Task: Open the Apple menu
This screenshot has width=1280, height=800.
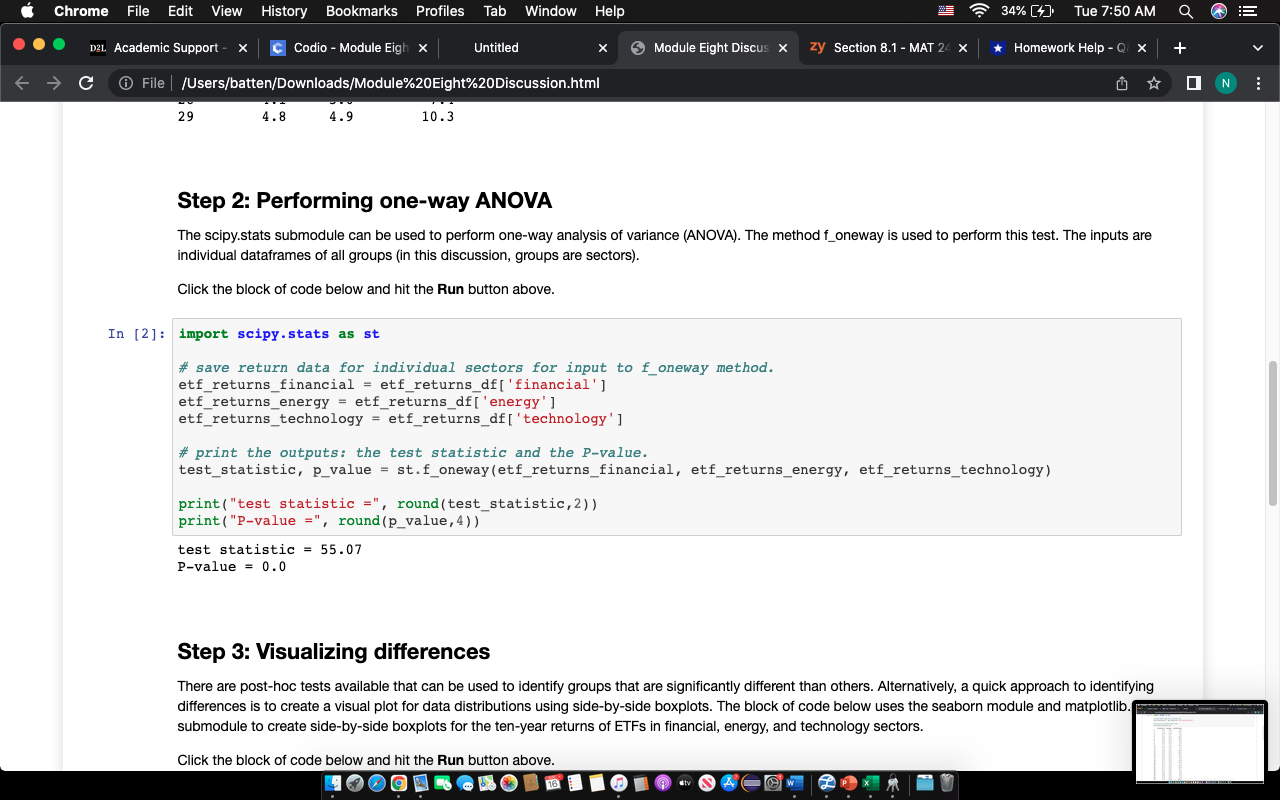Action: tap(27, 11)
